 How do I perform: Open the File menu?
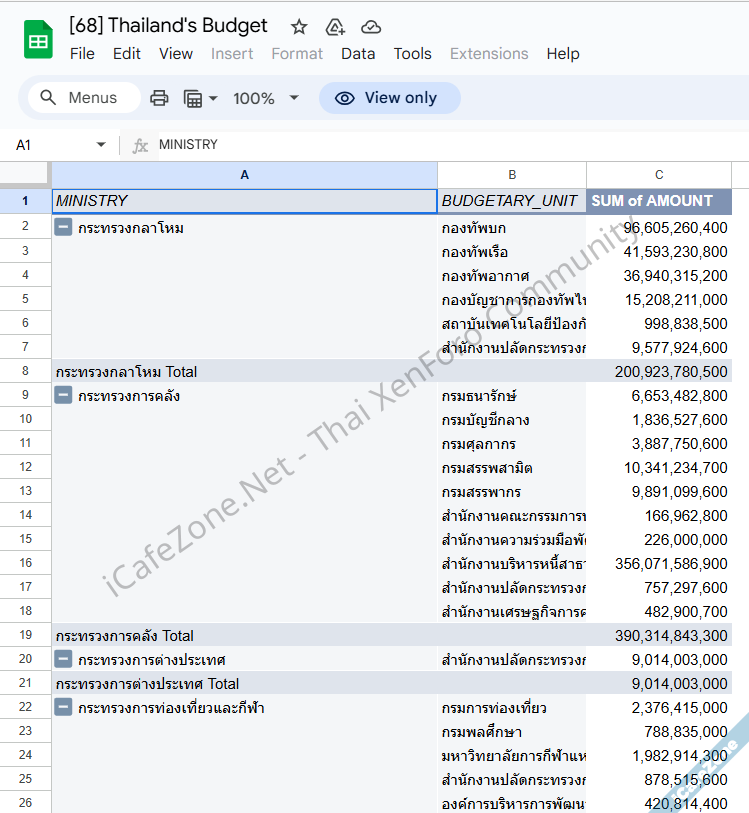coord(82,54)
